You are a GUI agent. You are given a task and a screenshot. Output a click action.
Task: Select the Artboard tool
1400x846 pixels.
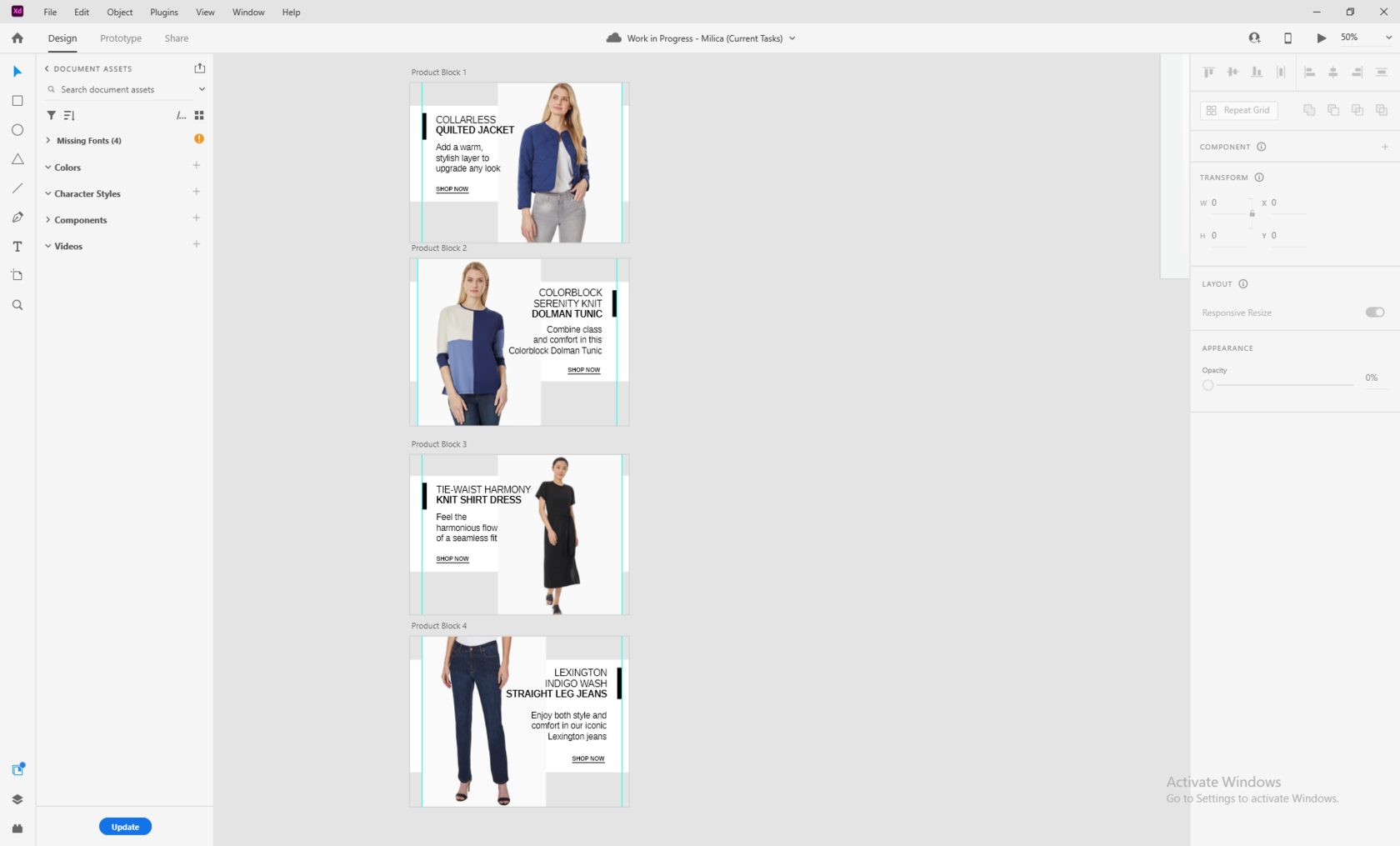coord(17,275)
